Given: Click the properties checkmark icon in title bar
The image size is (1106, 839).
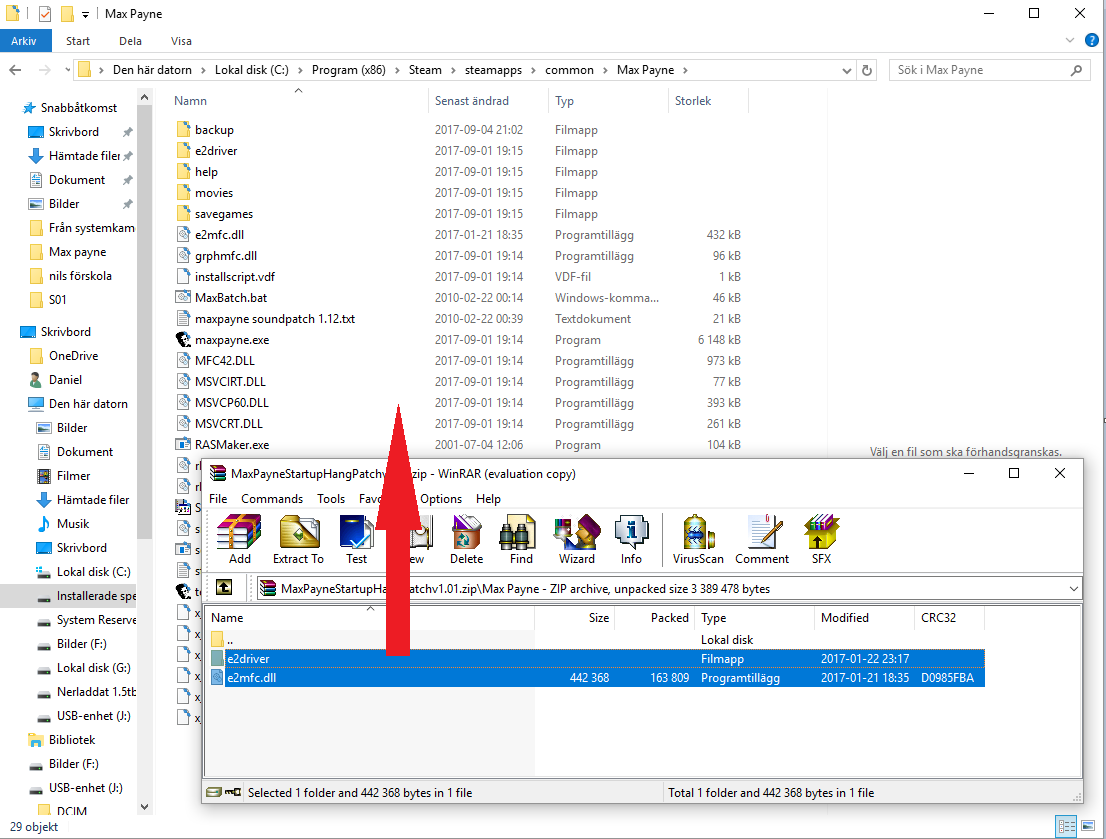Looking at the screenshot, I should pyautogui.click(x=45, y=13).
